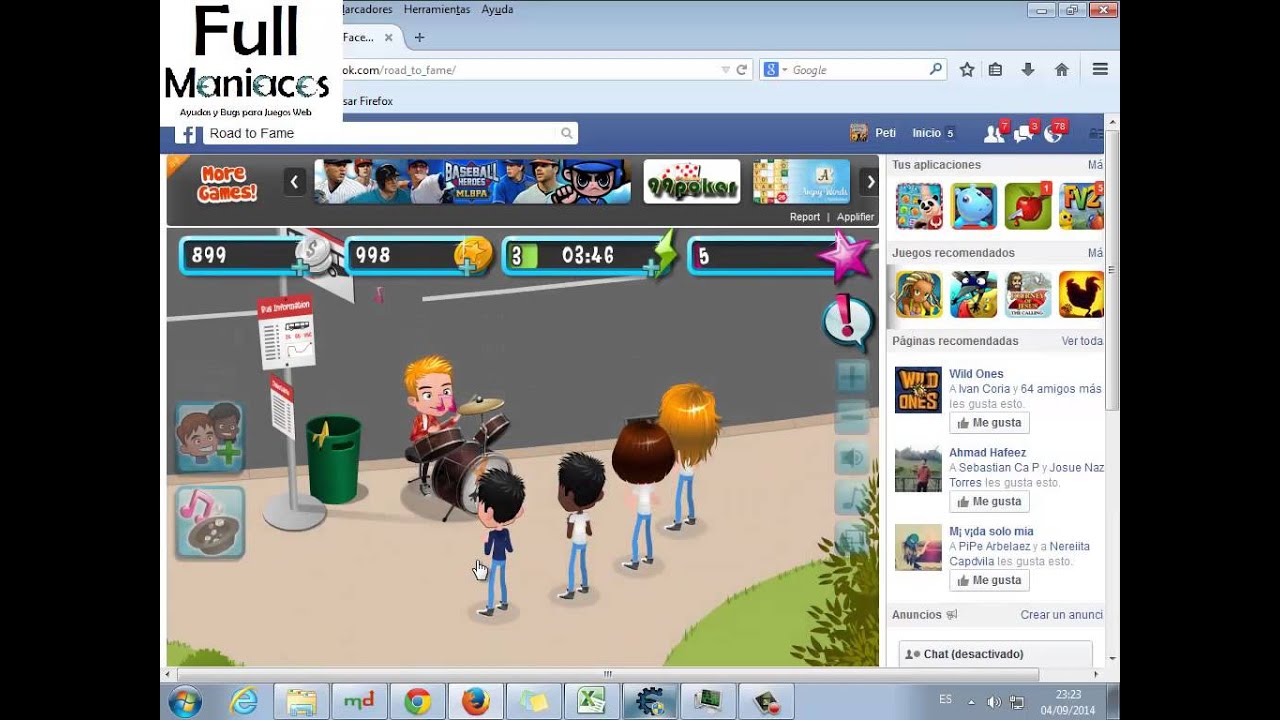
Task: Open the Herramientas menu in Firefox
Action: 437,9
